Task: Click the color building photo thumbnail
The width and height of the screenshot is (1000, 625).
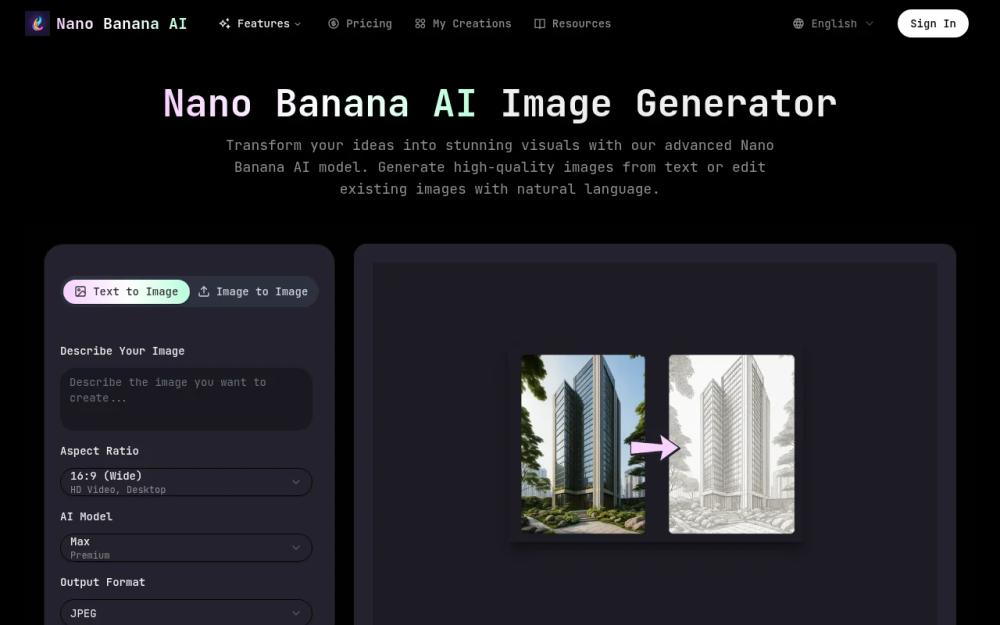Action: pyautogui.click(x=583, y=444)
